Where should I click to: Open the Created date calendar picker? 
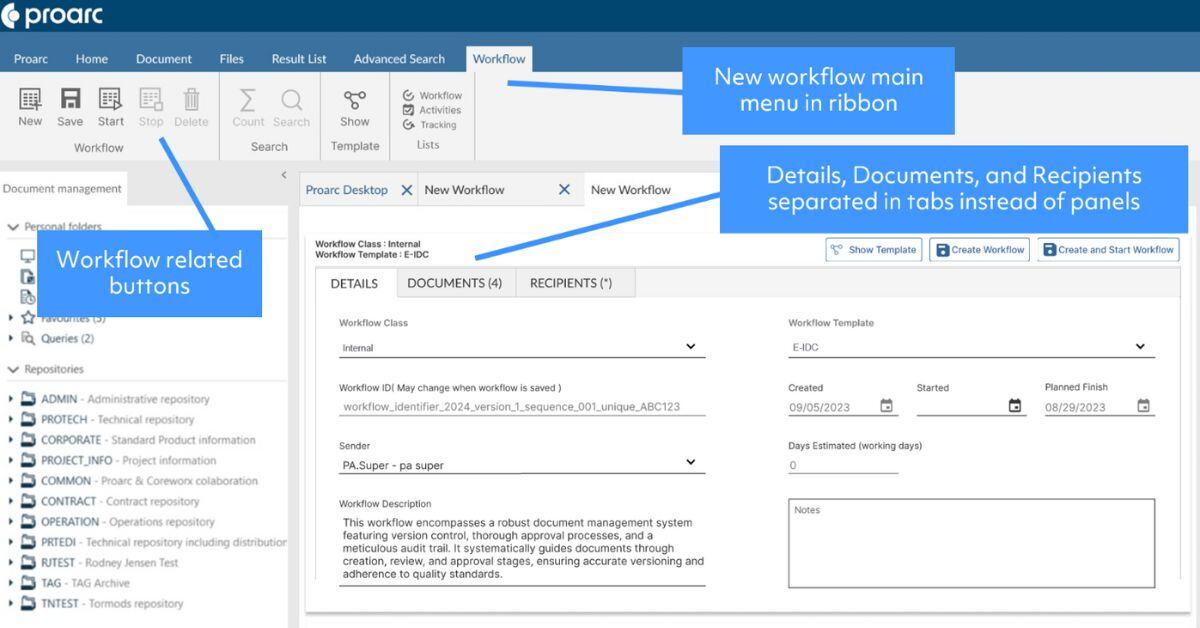point(886,406)
